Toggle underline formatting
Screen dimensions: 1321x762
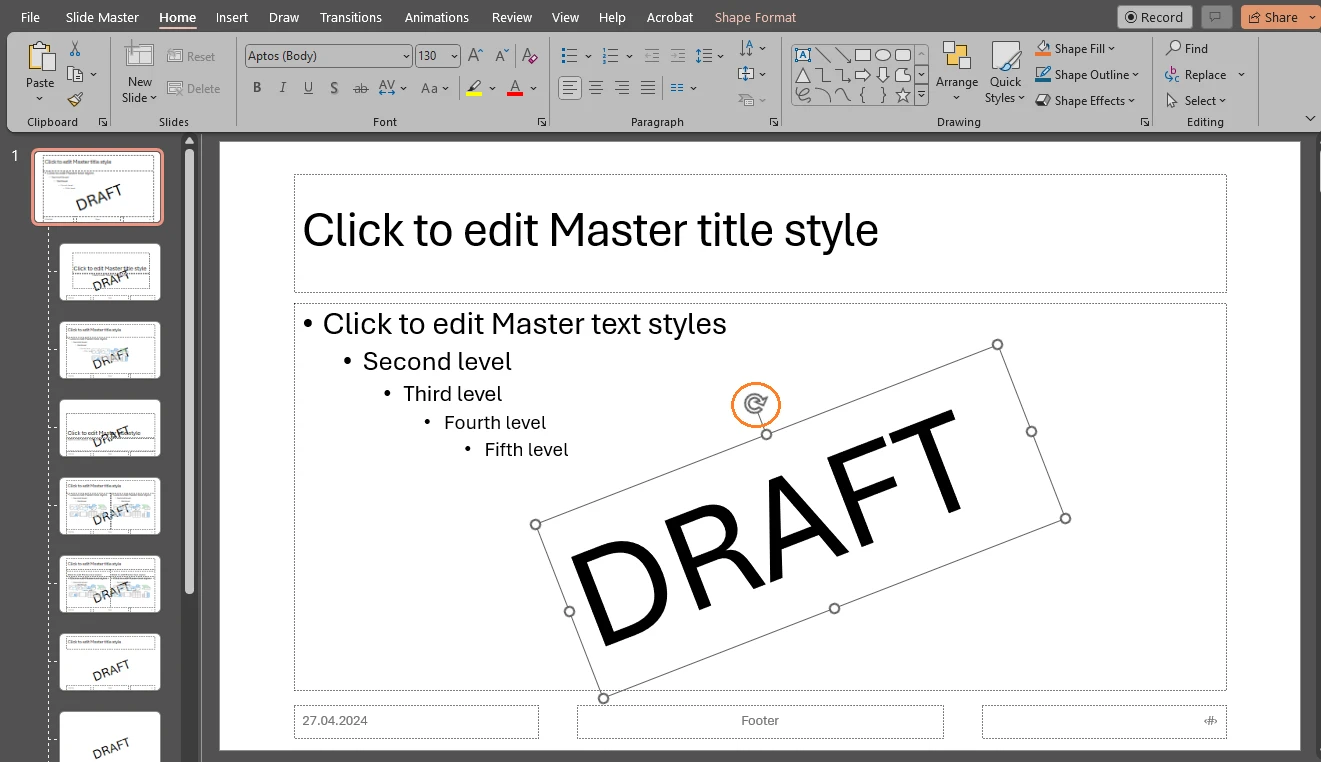click(308, 88)
